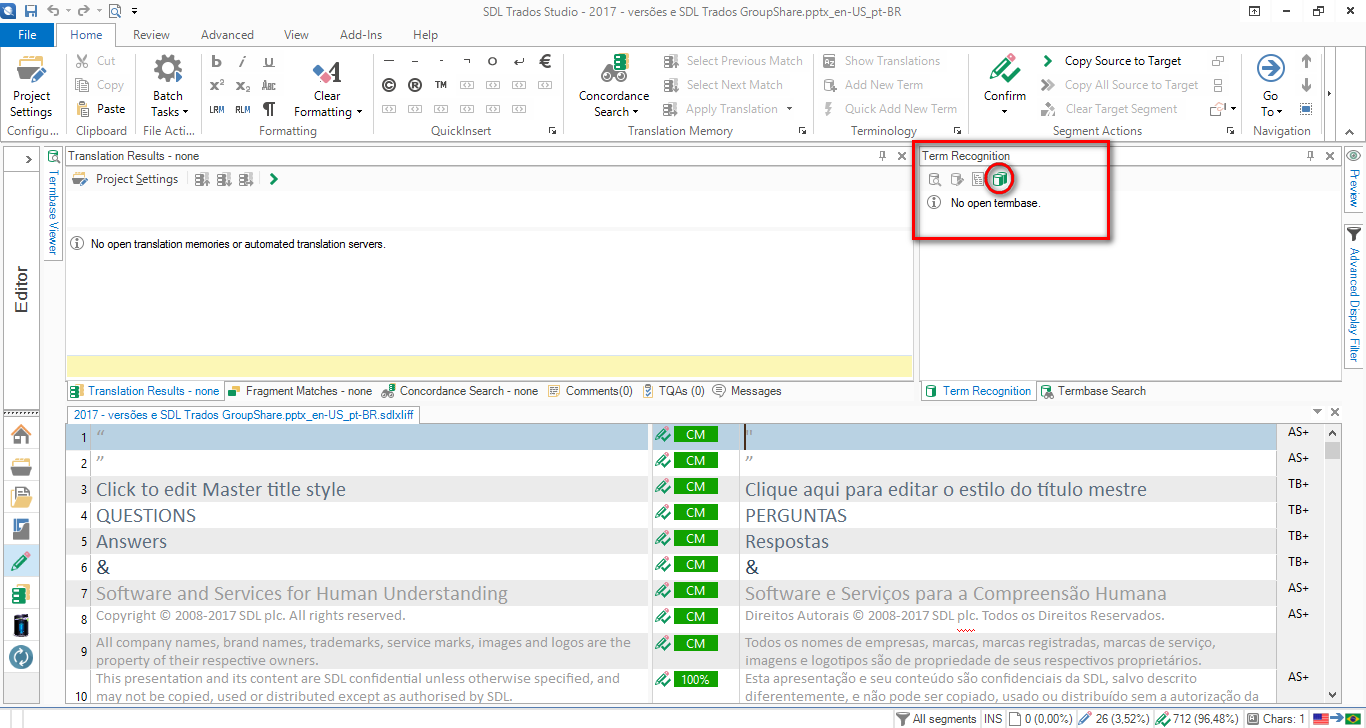
Task: Click Copy Source to Target
Action: tap(1111, 61)
